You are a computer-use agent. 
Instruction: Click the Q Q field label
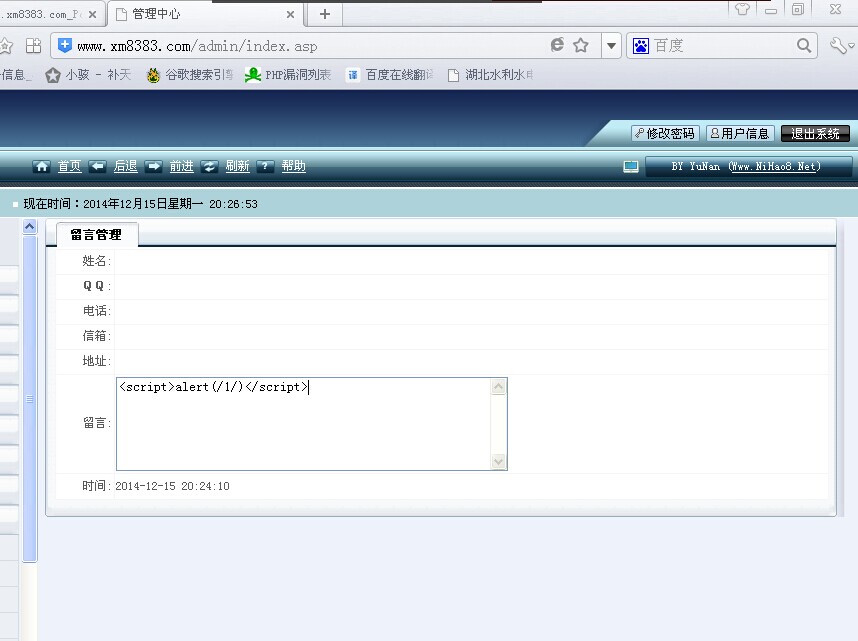(x=96, y=286)
